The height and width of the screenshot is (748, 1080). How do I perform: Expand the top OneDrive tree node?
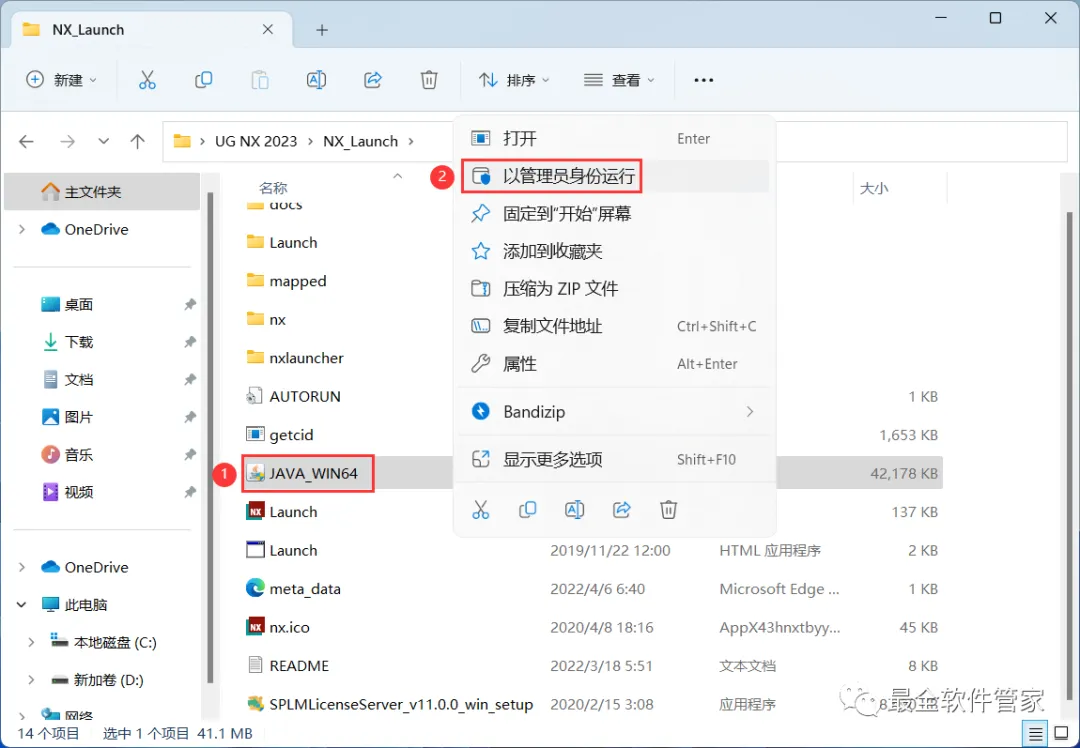tap(22, 229)
